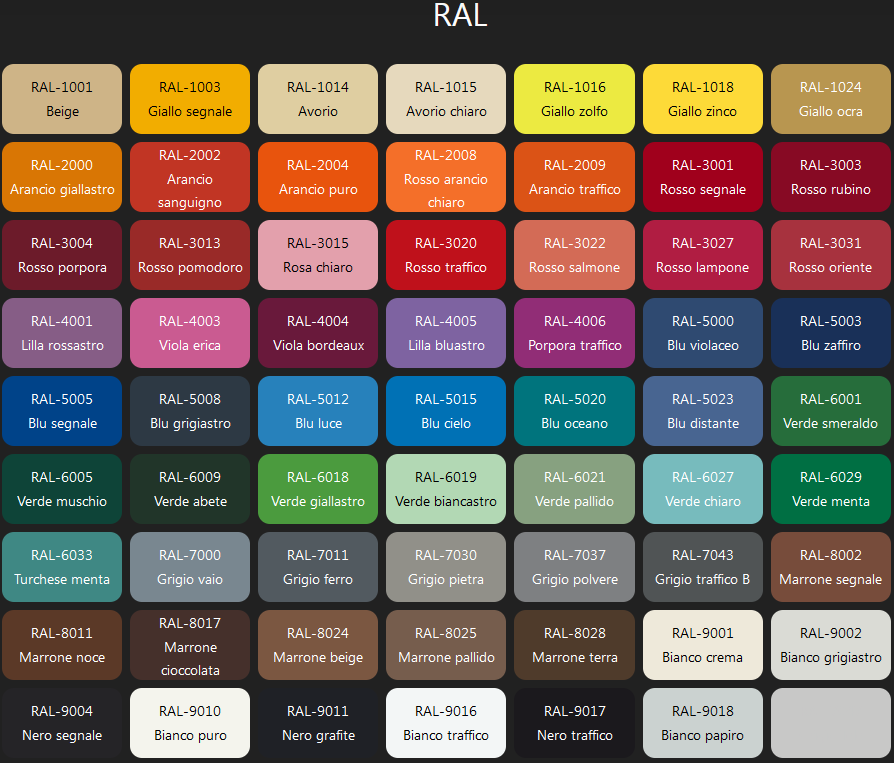Choose RAL-2008 Rosso arancio chiaro

446,177
